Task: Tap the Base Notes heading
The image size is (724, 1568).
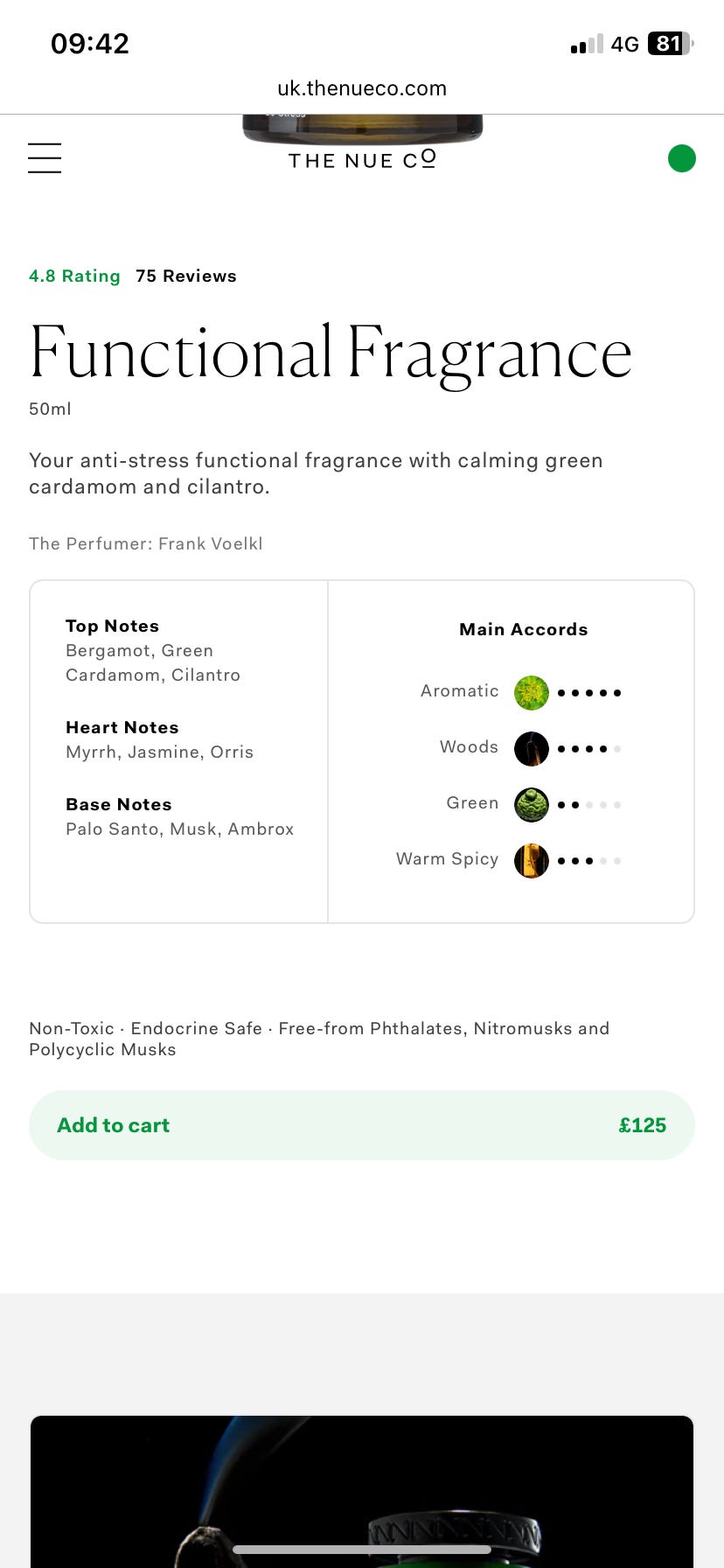Action: click(x=119, y=805)
